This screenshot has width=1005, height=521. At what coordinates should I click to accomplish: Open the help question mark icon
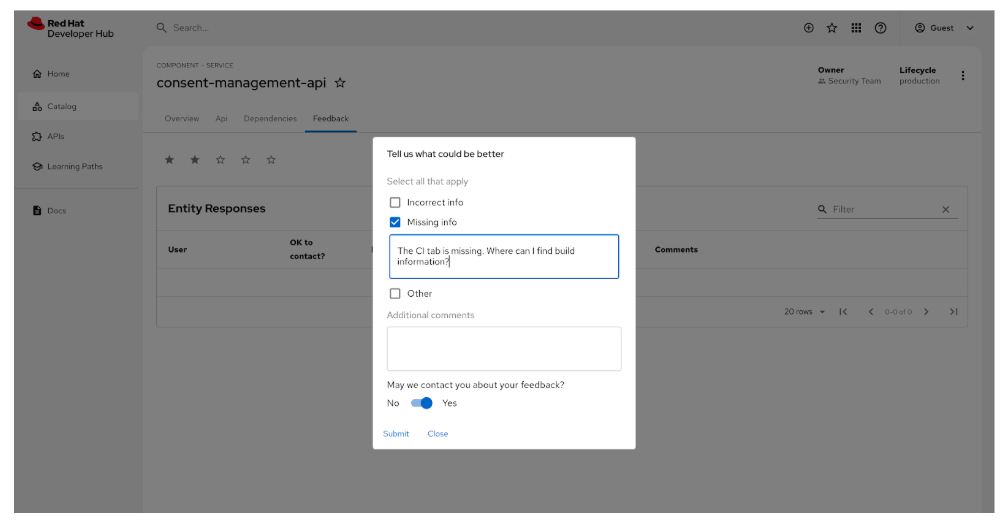[881, 28]
